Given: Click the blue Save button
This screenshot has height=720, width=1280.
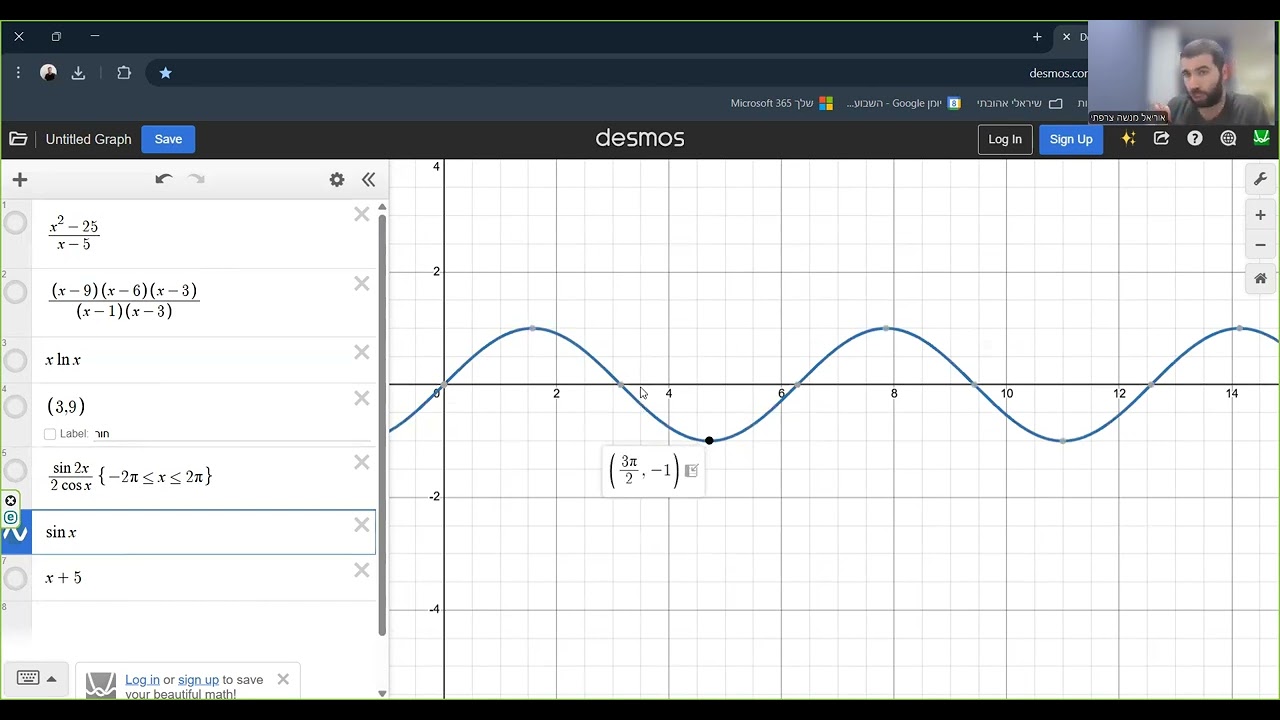Looking at the screenshot, I should (168, 139).
